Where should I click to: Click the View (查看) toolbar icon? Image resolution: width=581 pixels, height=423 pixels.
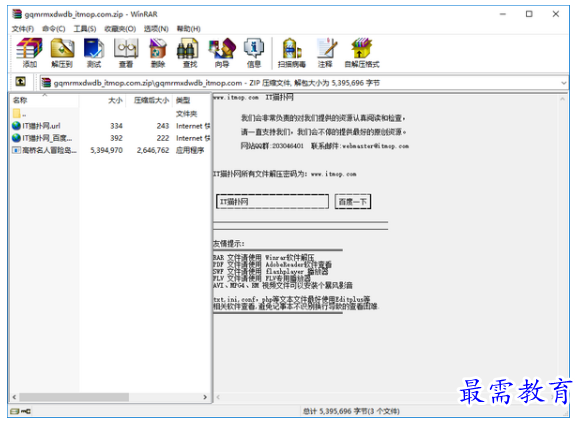tap(126, 49)
